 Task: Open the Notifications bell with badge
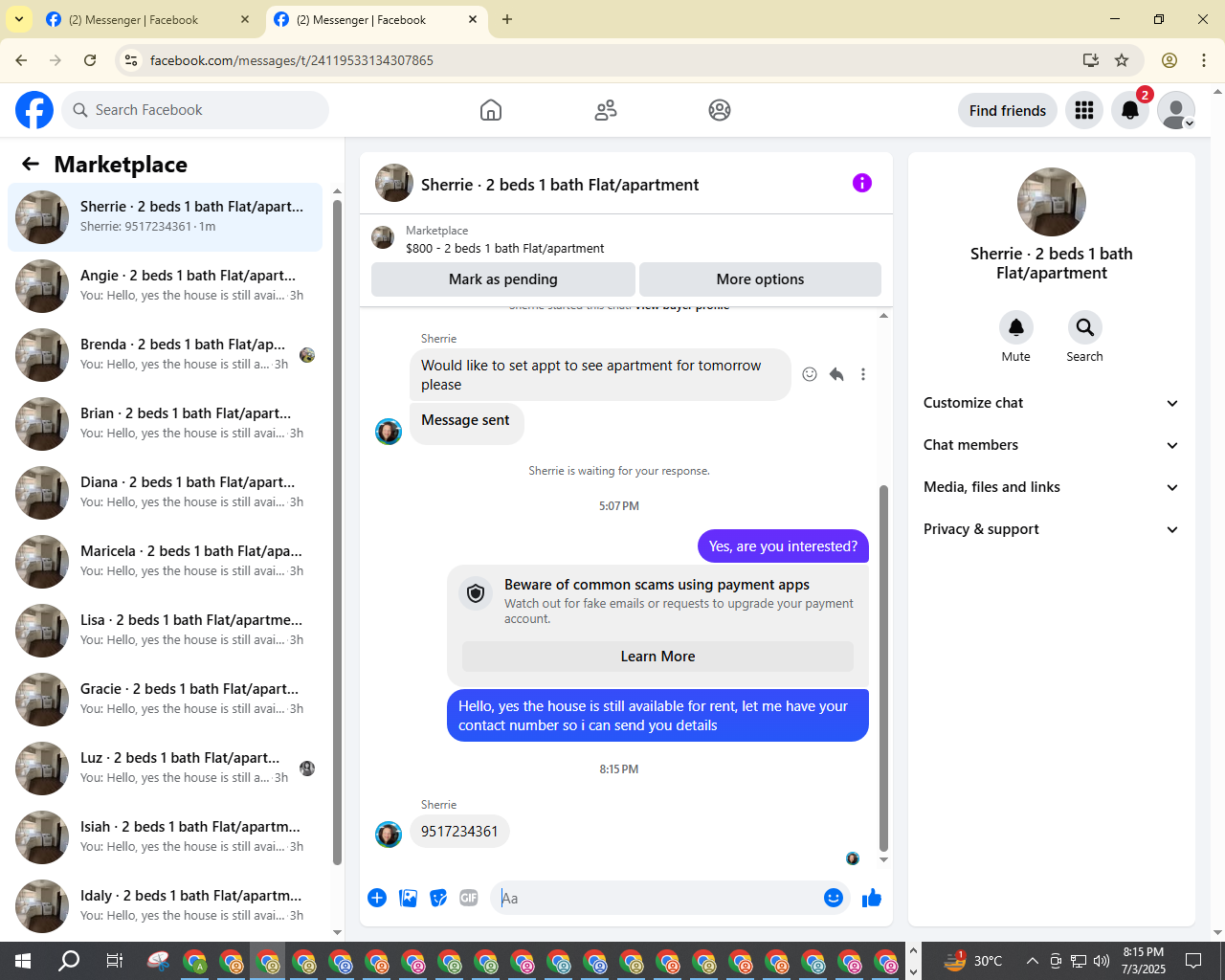[1130, 110]
